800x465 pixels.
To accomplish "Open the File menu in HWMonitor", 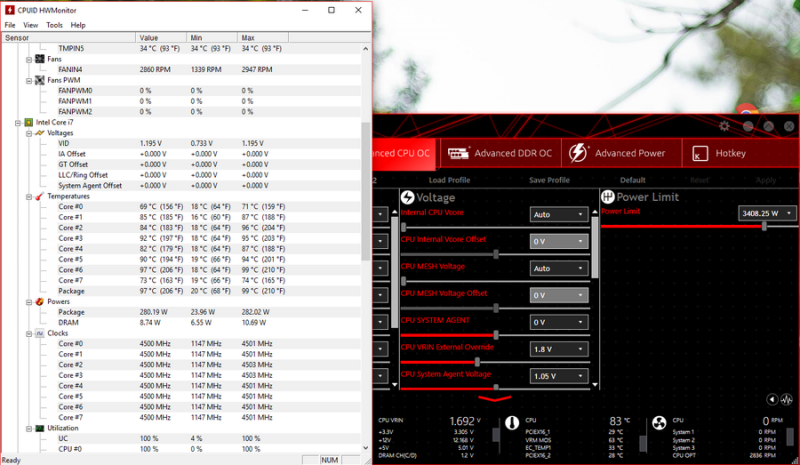I will coord(10,25).
